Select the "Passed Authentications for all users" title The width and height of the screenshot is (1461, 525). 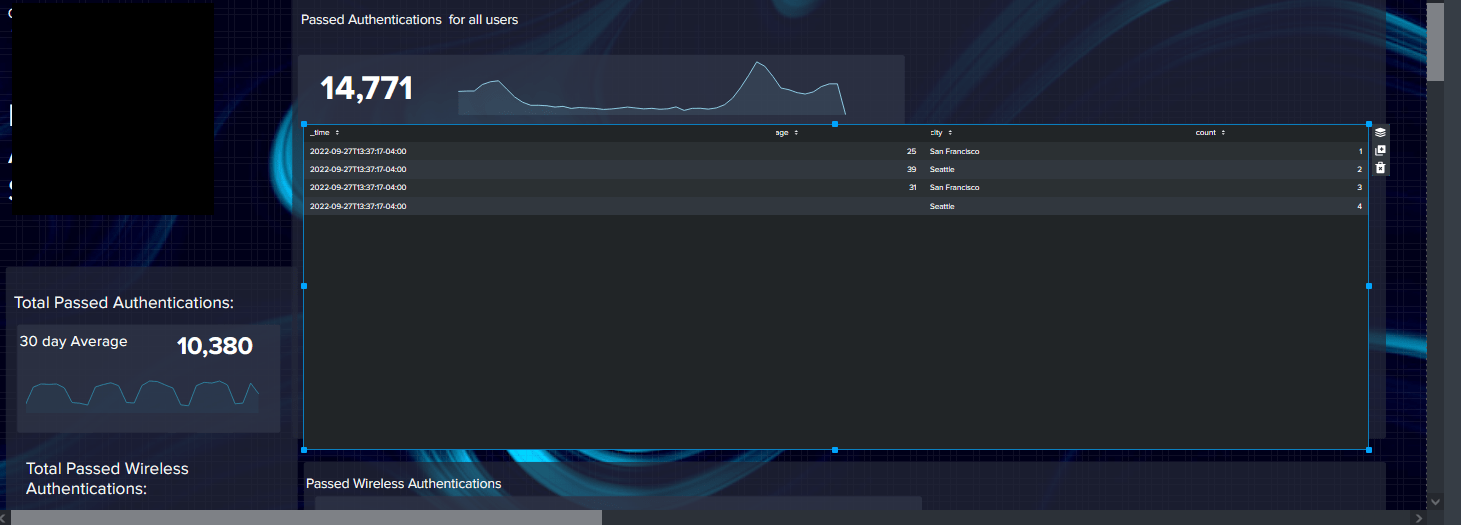pos(409,20)
